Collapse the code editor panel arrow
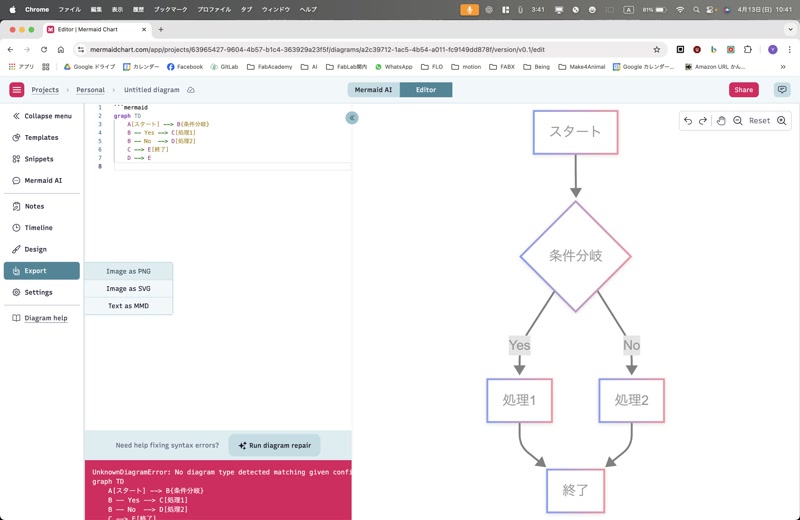 (352, 118)
